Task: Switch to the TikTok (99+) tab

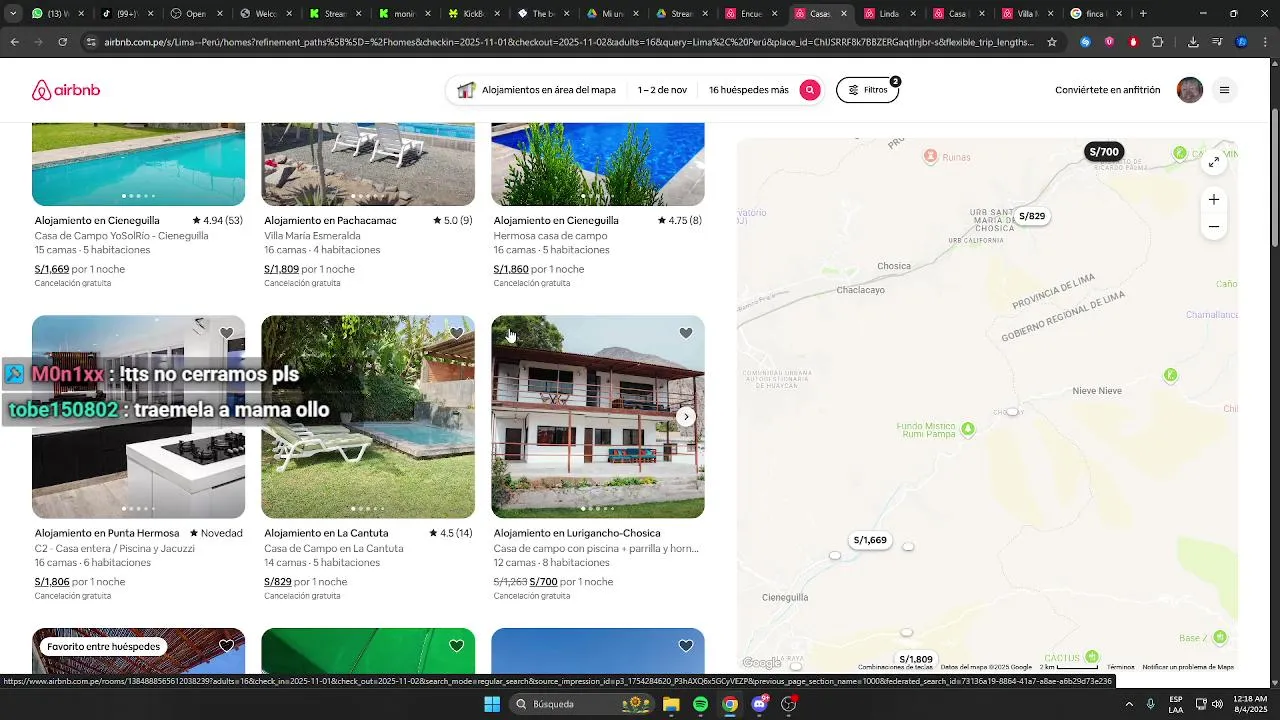Action: click(120, 14)
